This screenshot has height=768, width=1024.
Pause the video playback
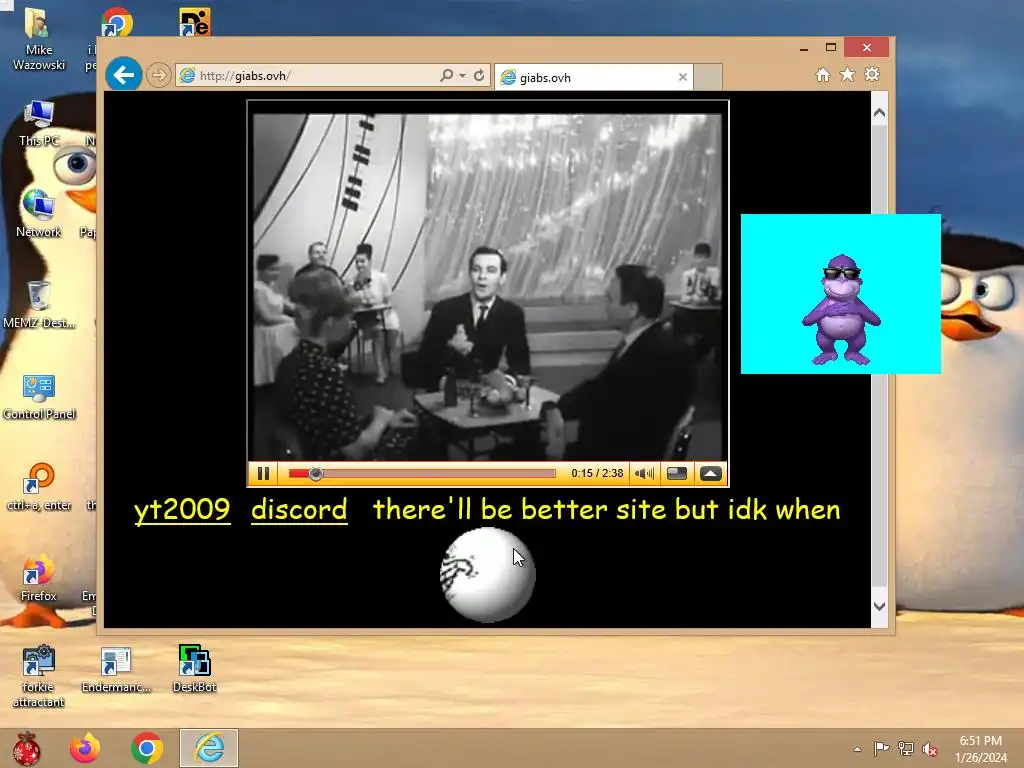point(263,473)
